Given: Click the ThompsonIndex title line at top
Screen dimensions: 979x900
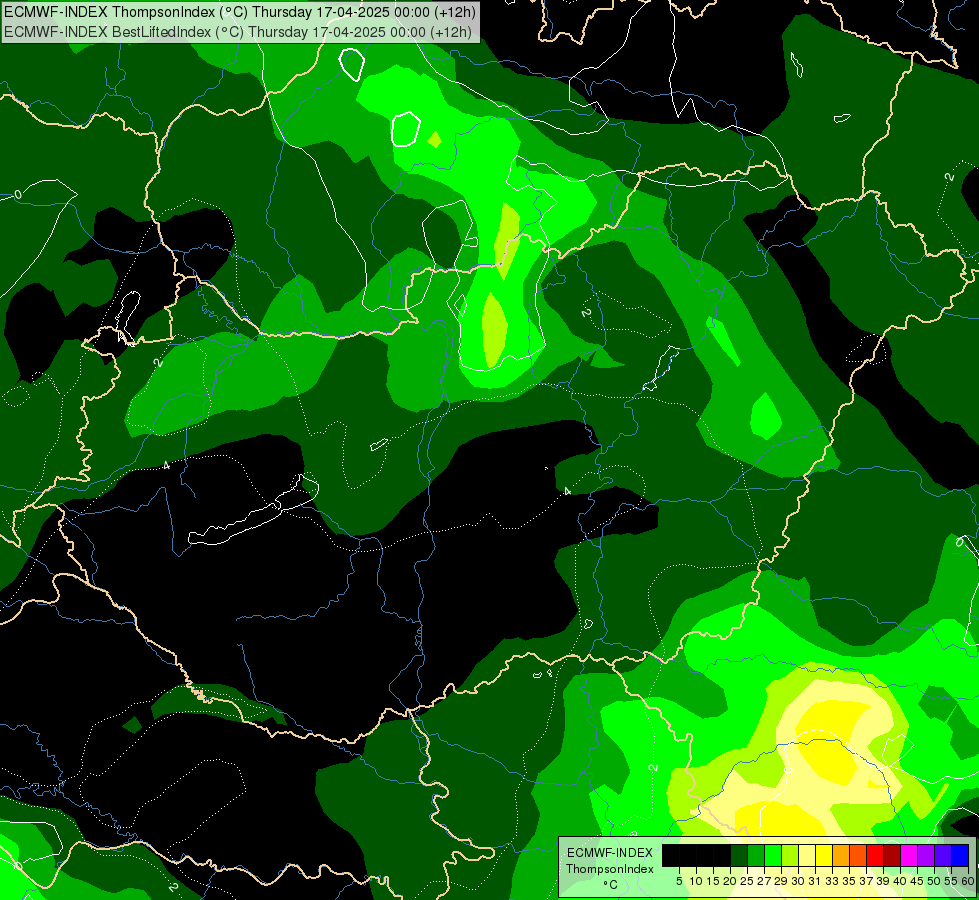Looking at the screenshot, I should [x=240, y=12].
